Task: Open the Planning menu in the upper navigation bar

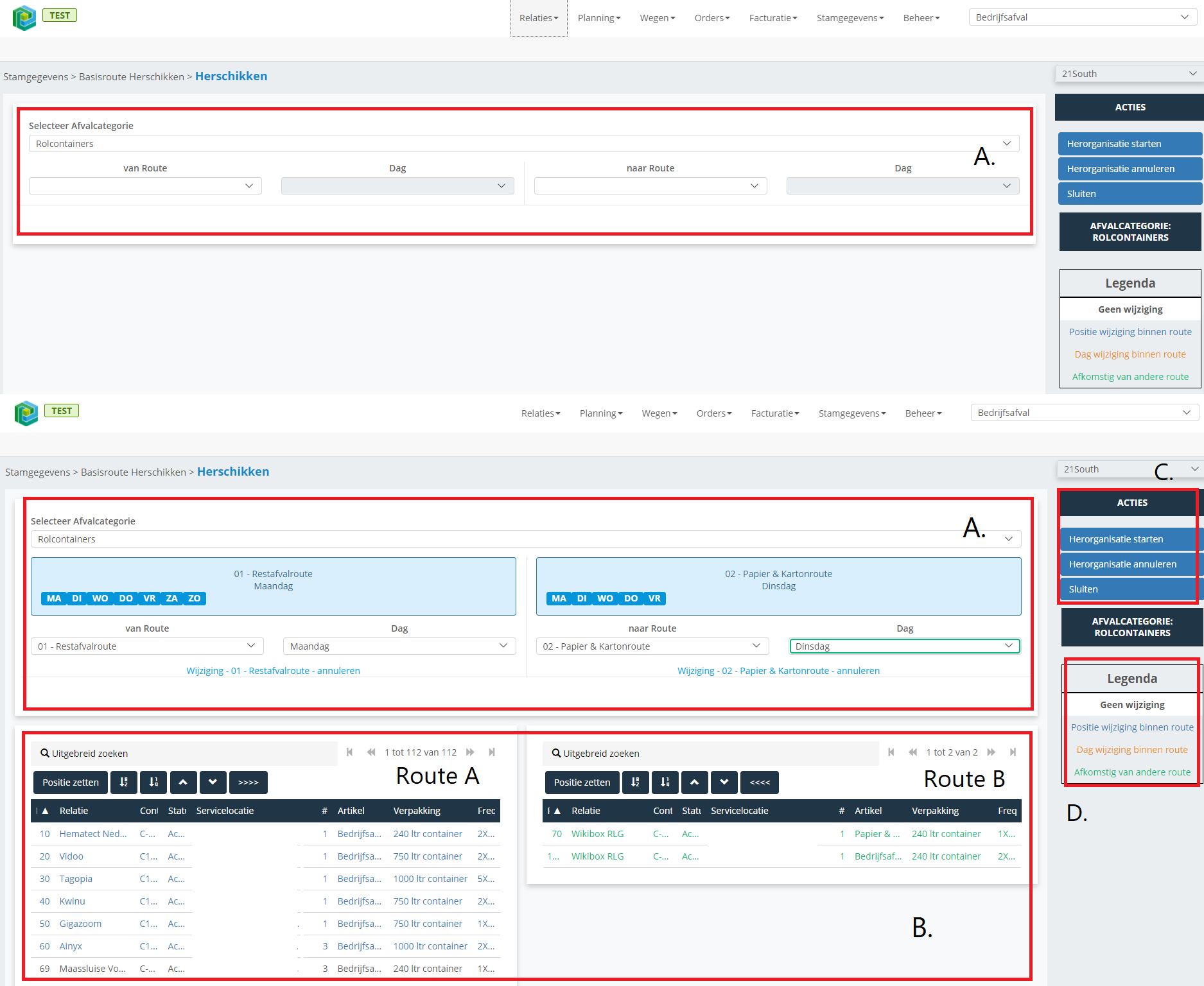Action: click(x=599, y=18)
